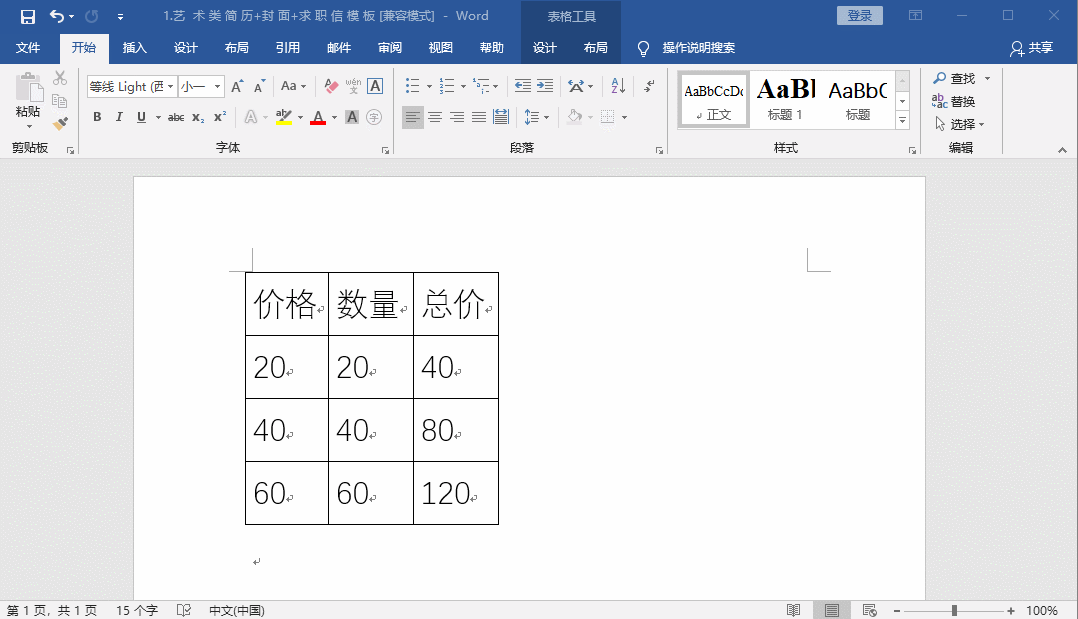Insert enclosed character (字) icon
This screenshot has height=619, width=1078.
tap(374, 117)
